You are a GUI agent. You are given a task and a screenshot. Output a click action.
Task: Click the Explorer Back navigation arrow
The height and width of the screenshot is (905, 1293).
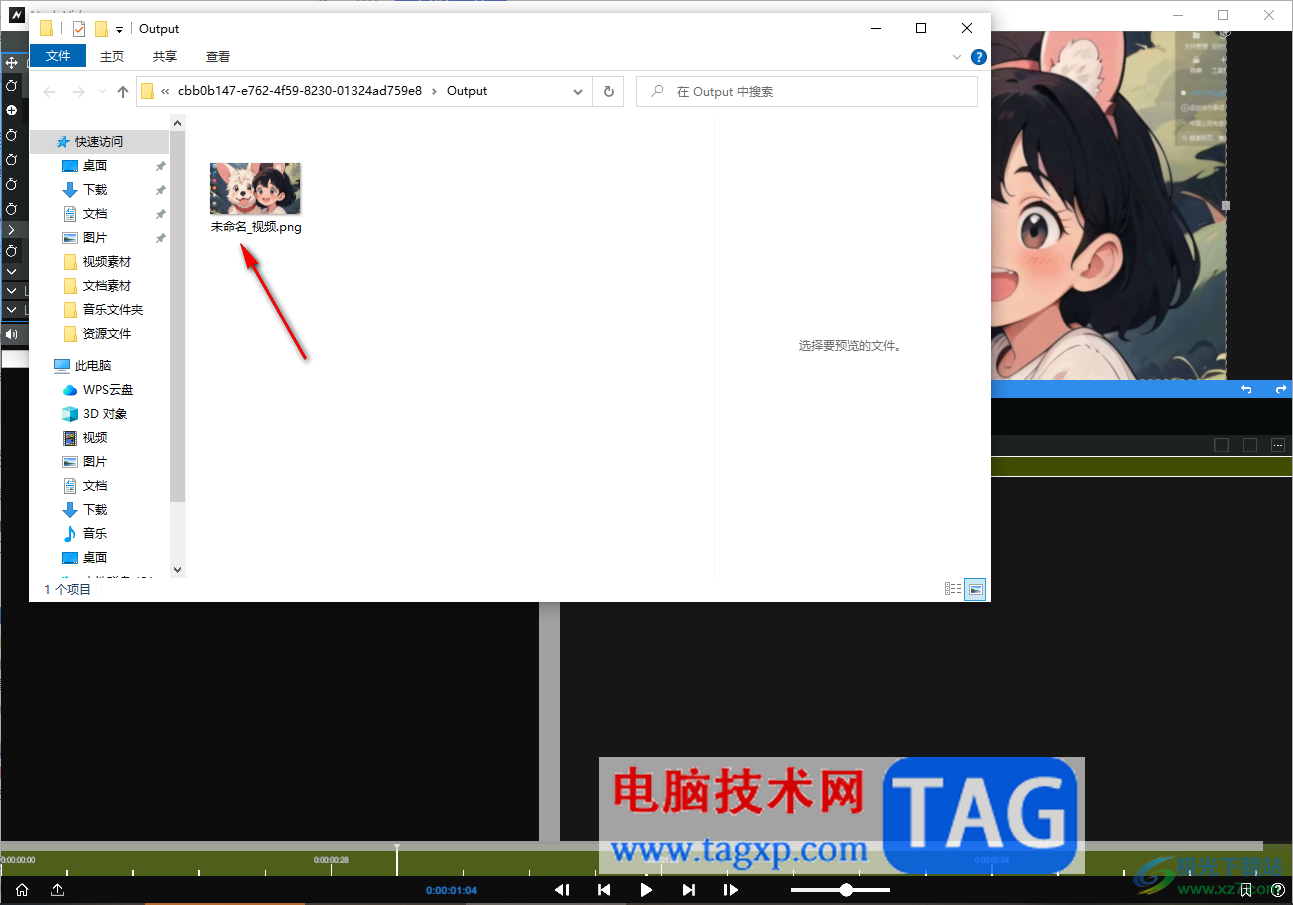pyautogui.click(x=49, y=91)
